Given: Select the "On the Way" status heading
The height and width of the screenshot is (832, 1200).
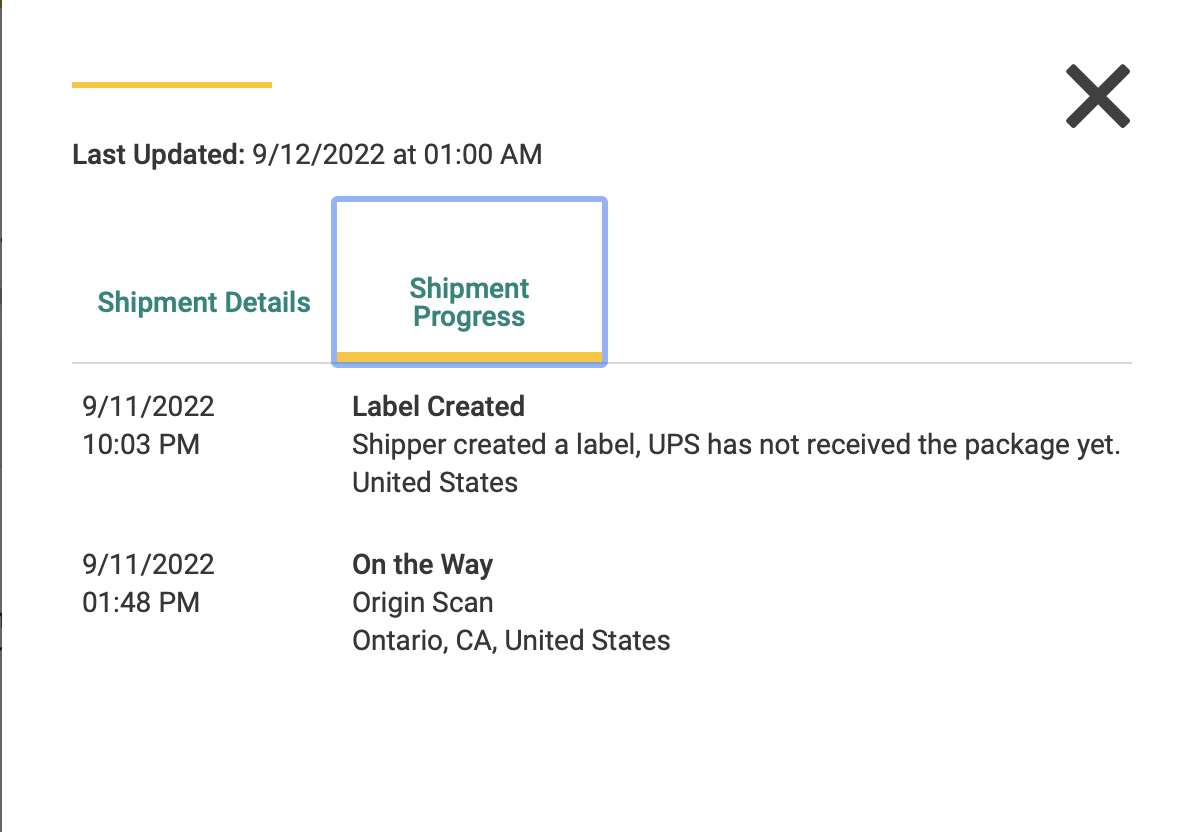Looking at the screenshot, I should [422, 564].
